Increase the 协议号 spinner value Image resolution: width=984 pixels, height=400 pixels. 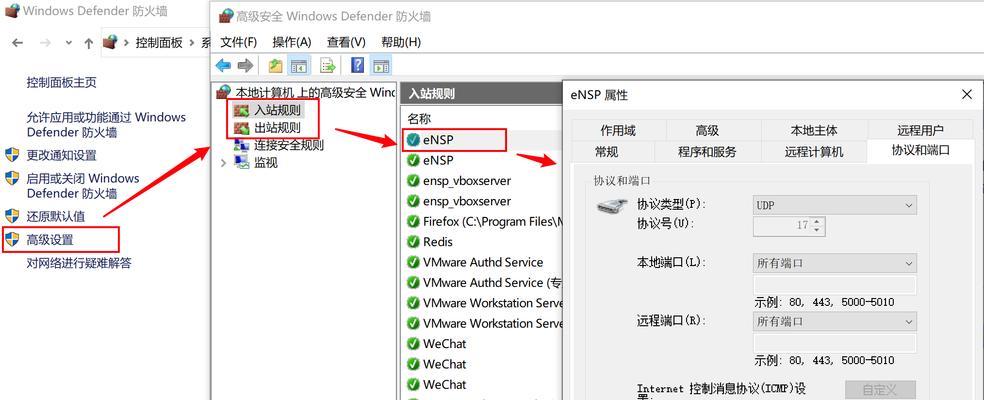point(816,221)
